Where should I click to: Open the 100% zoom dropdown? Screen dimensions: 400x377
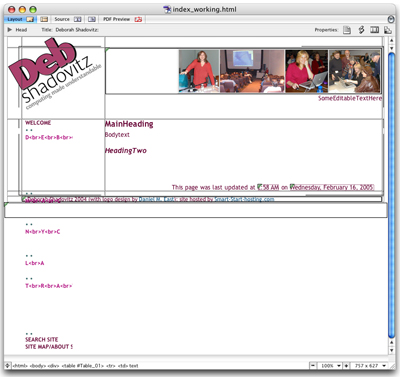pos(331,366)
